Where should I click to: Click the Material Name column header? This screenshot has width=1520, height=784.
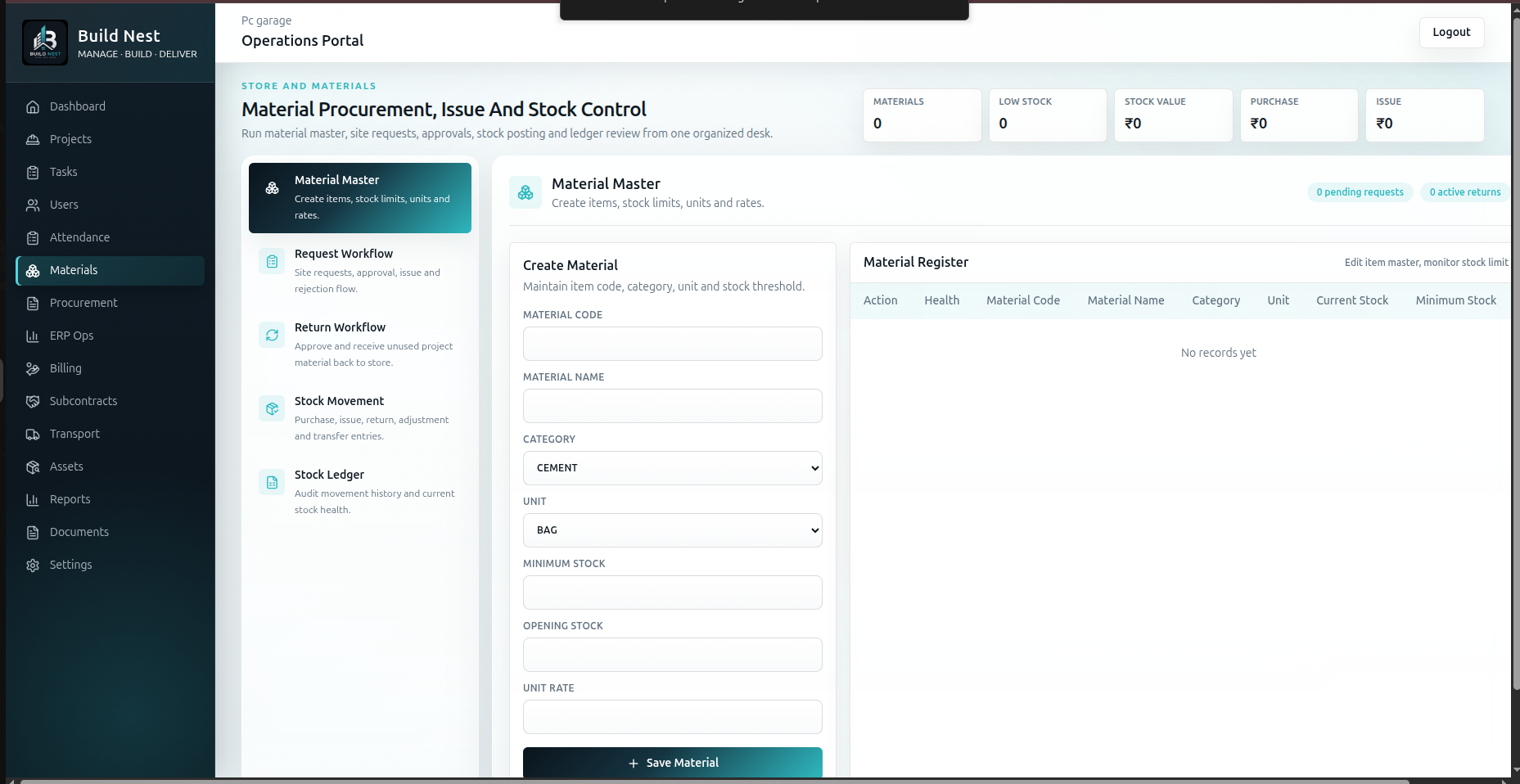(x=1125, y=300)
